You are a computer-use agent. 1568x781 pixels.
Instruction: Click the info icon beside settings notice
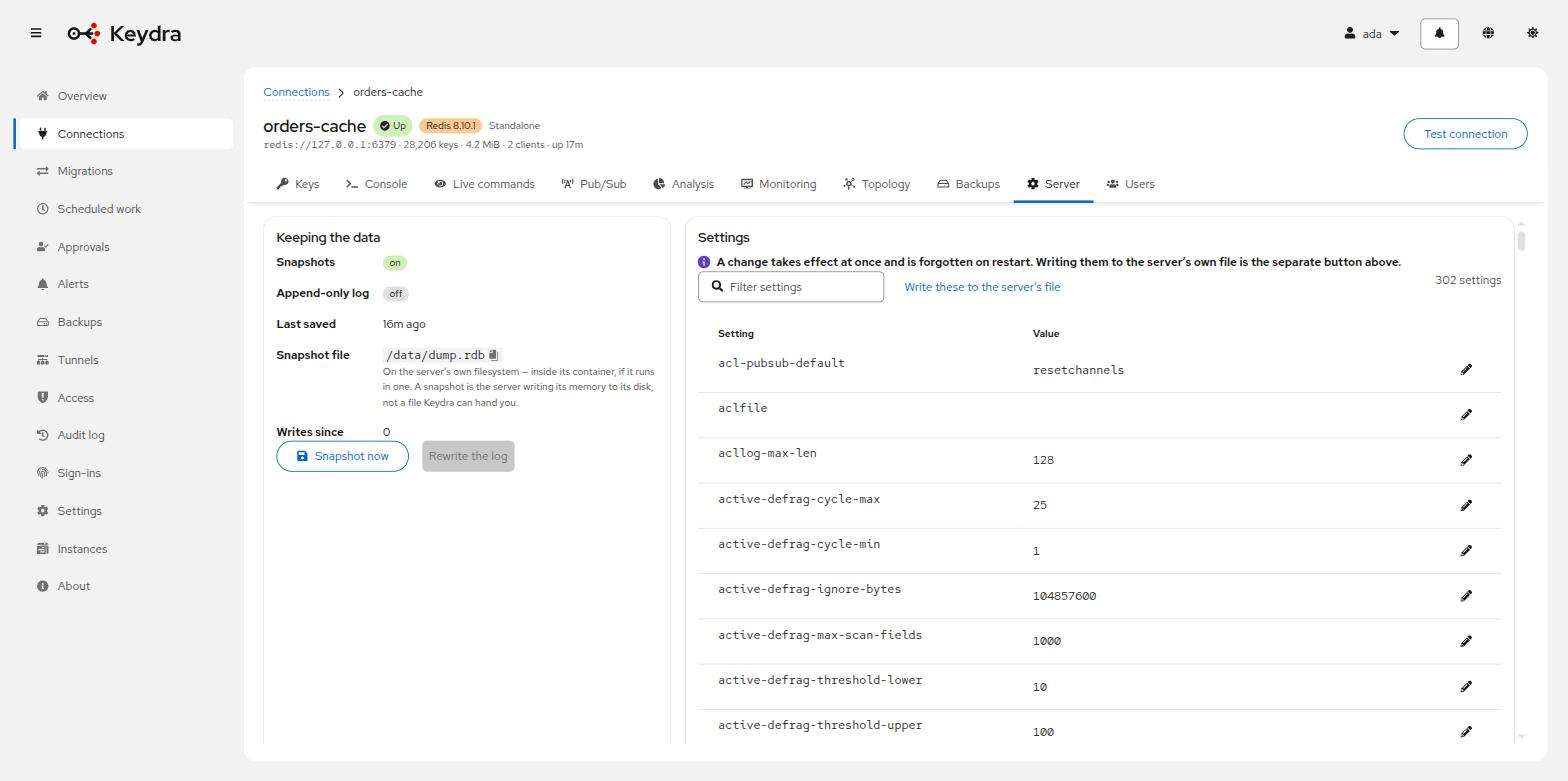pyautogui.click(x=704, y=262)
